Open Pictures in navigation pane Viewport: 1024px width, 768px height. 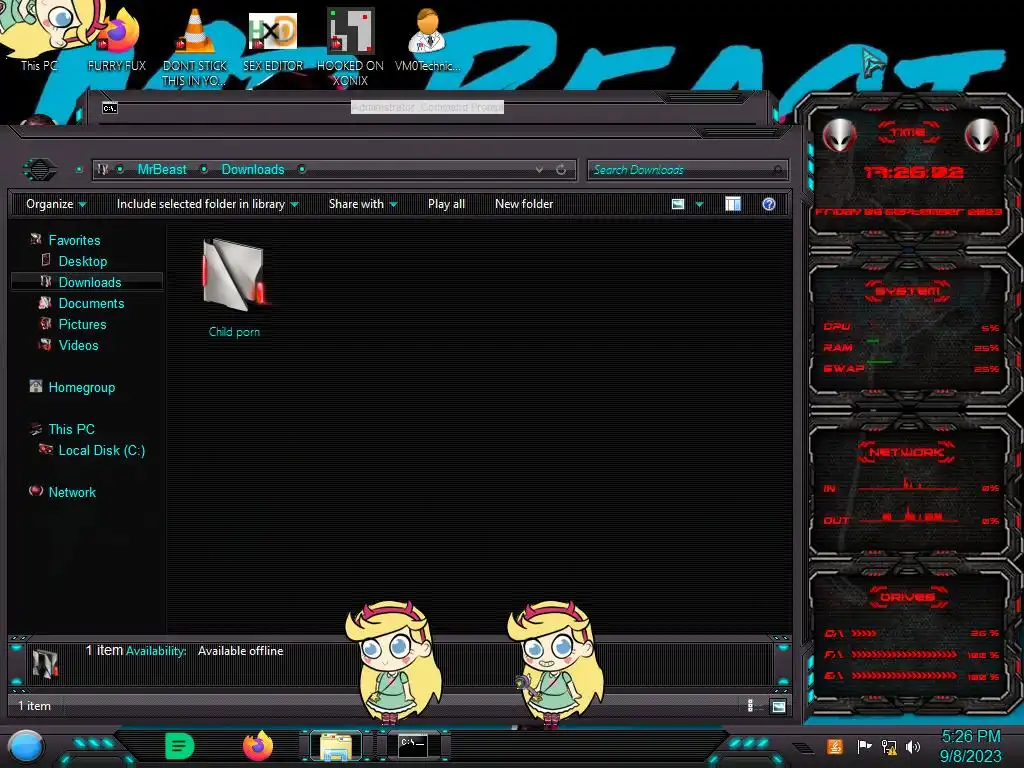click(82, 325)
